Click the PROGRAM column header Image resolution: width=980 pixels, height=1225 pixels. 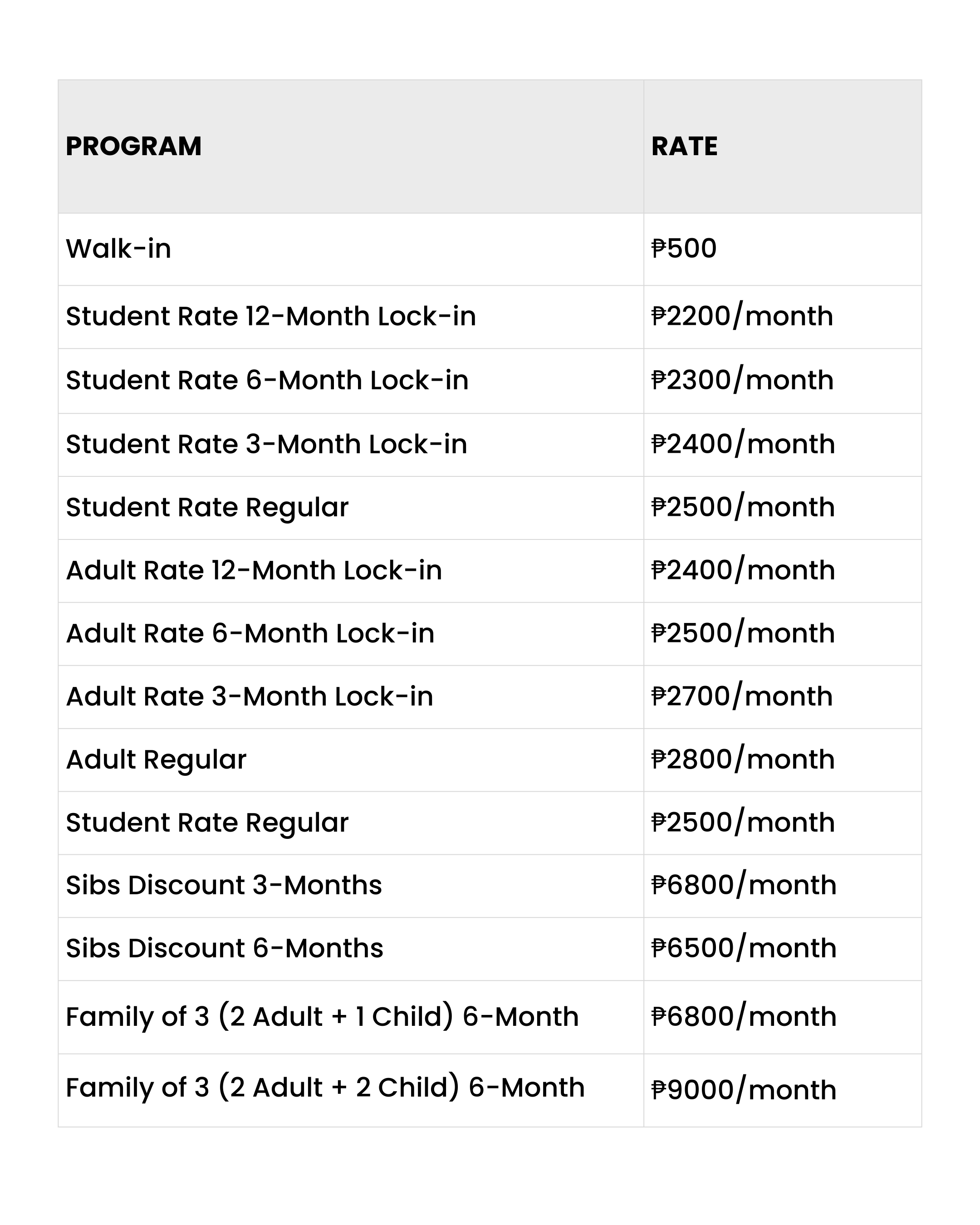point(134,147)
